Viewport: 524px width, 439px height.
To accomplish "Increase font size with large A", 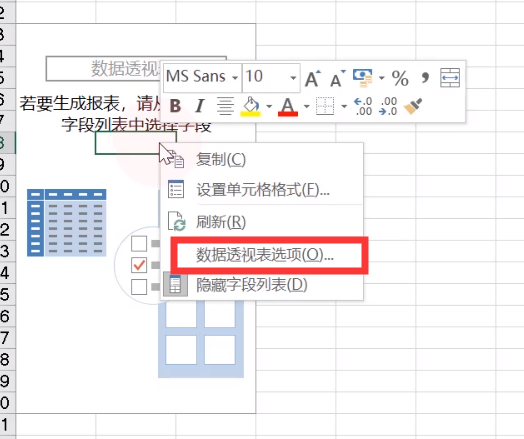I will [313, 79].
